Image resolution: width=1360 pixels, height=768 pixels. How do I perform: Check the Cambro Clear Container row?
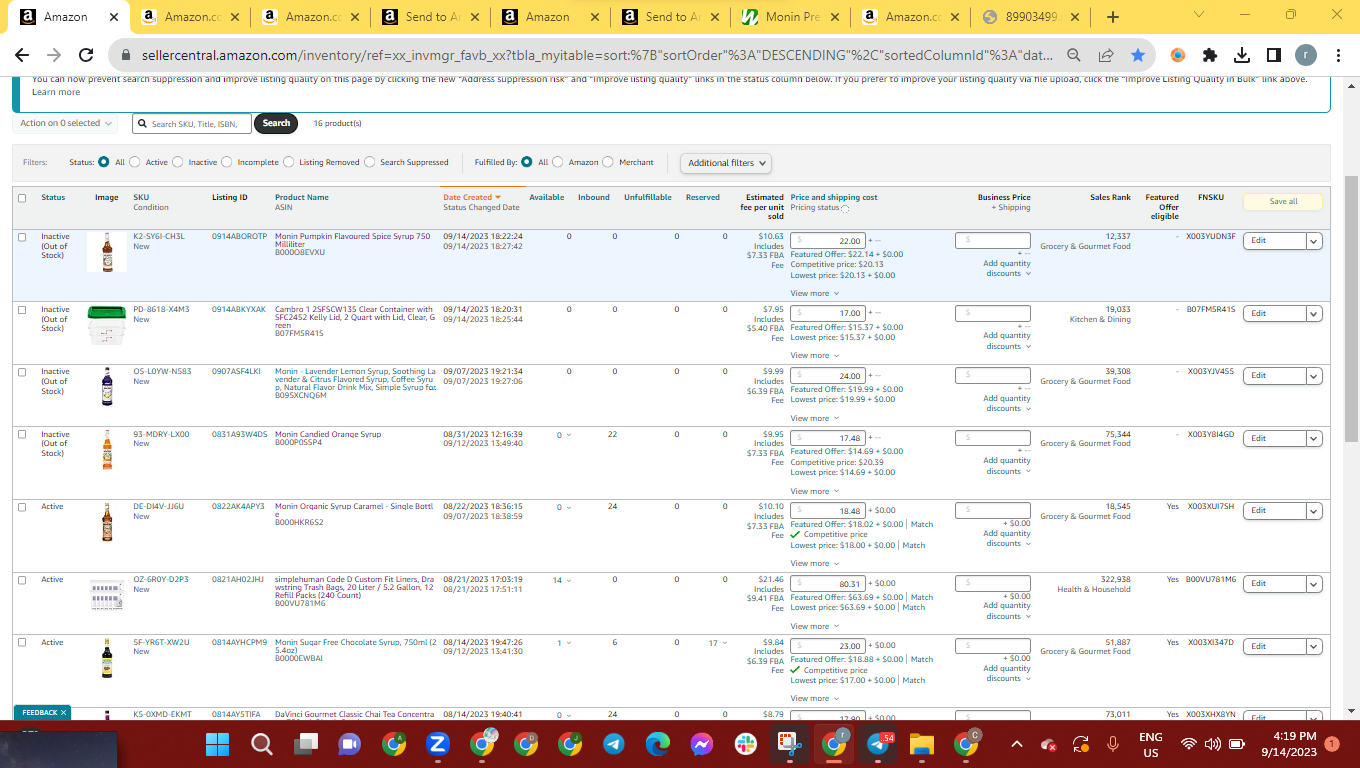point(22,310)
